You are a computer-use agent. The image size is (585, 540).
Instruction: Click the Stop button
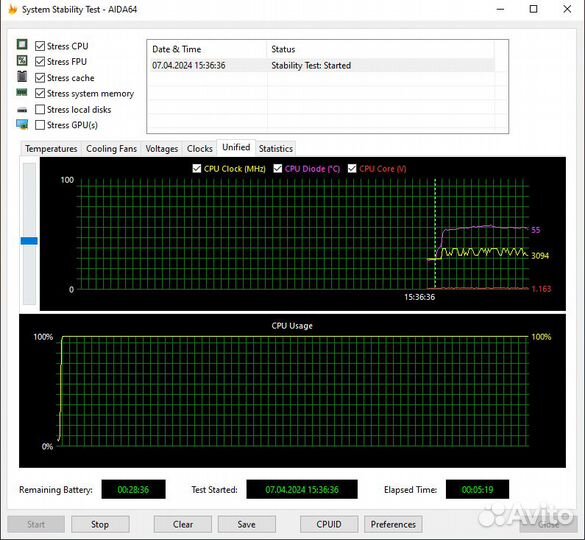100,524
